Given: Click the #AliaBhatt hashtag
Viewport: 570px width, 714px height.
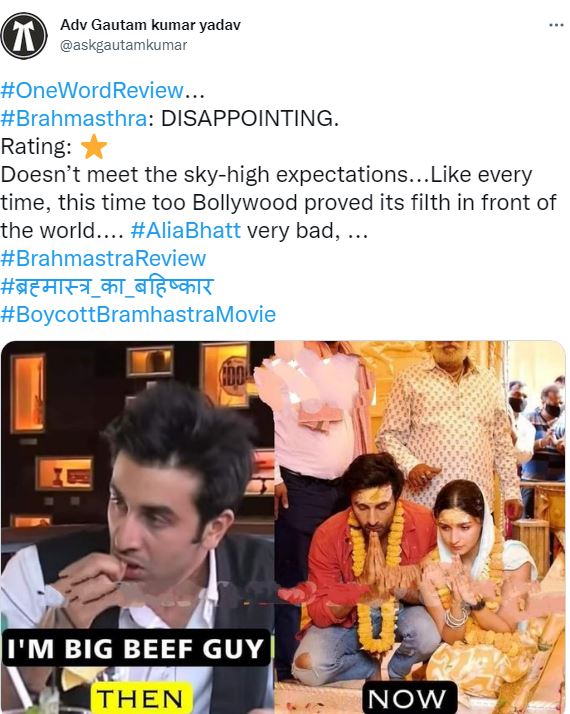Looking at the screenshot, I should [x=185, y=230].
